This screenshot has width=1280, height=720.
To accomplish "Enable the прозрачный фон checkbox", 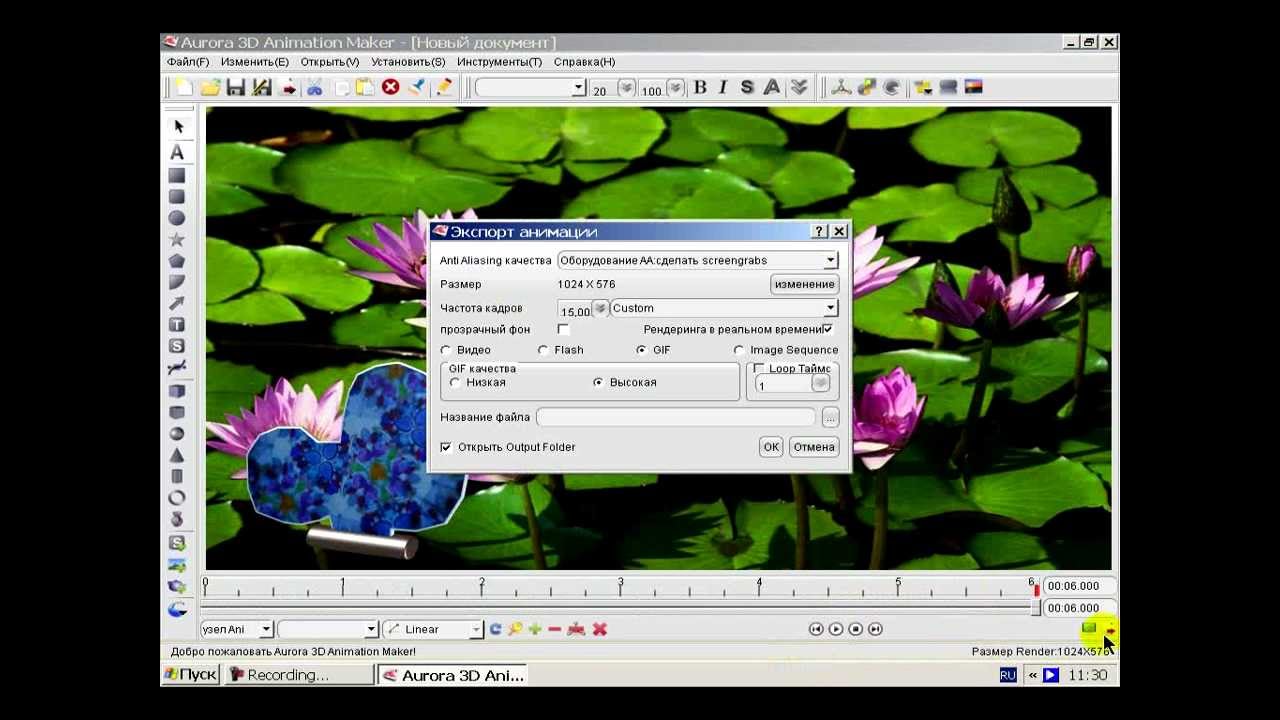I will [563, 329].
